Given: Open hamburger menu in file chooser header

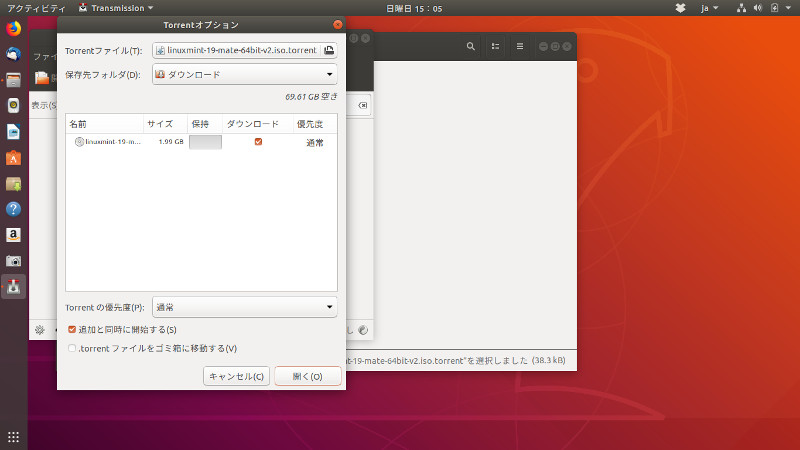Looking at the screenshot, I should 519,46.
